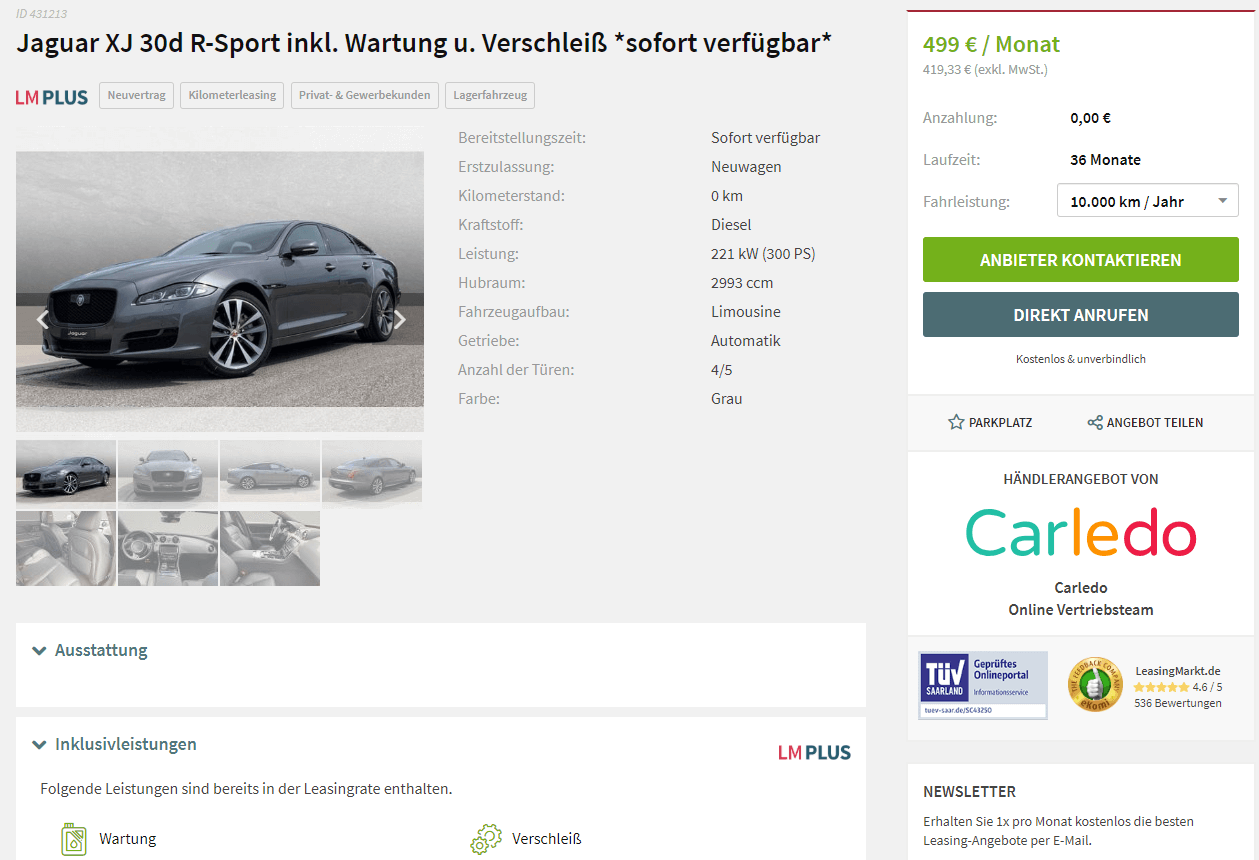Open the Fahrleistung 10.000 km / Jahr dropdown
Viewport: 1259px width, 860px height.
[x=1148, y=201]
